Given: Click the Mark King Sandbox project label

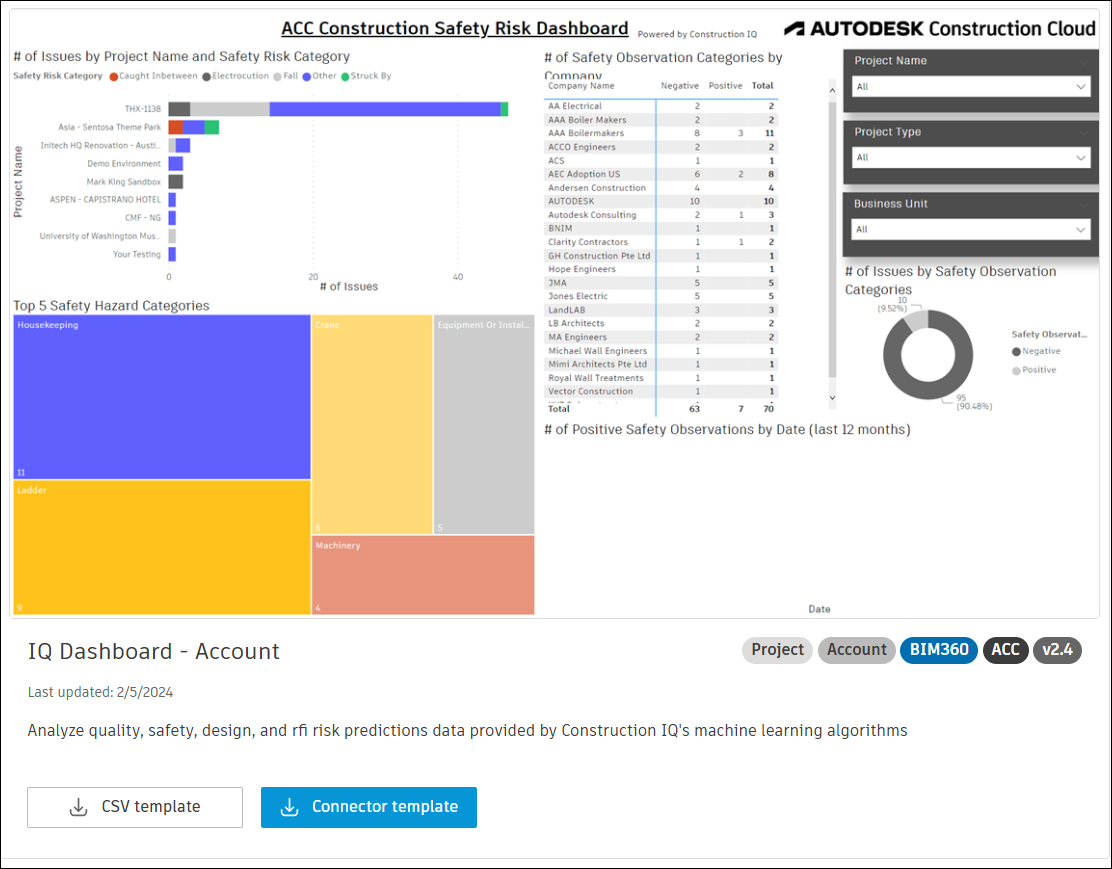Looking at the screenshot, I should [x=124, y=182].
